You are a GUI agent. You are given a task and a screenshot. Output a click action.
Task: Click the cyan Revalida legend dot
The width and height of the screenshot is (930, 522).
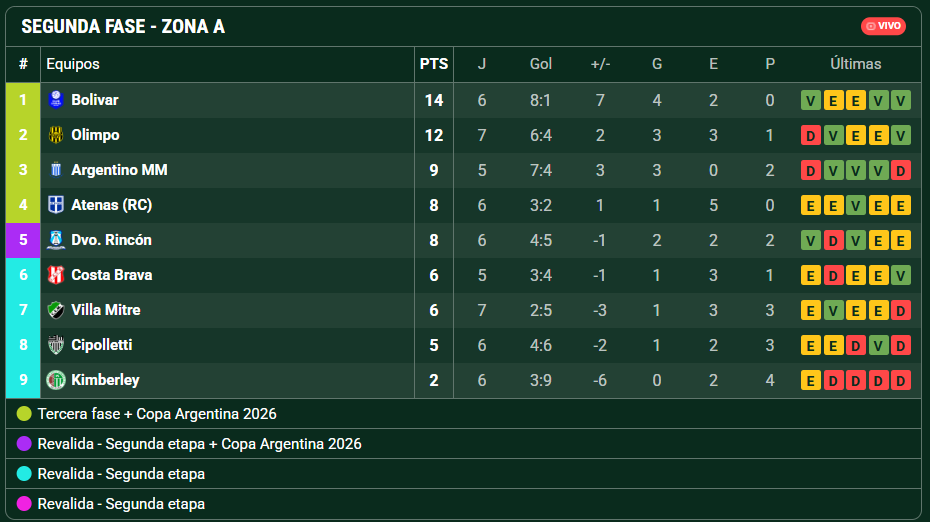24,473
